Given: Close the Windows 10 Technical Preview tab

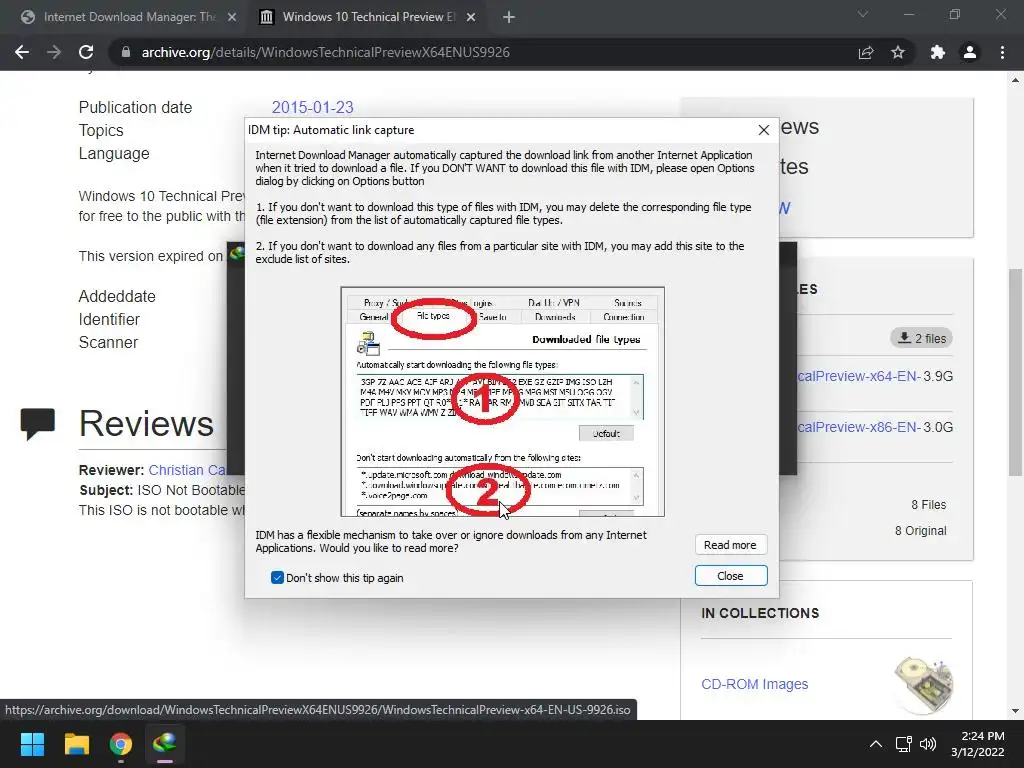Looking at the screenshot, I should (471, 18).
